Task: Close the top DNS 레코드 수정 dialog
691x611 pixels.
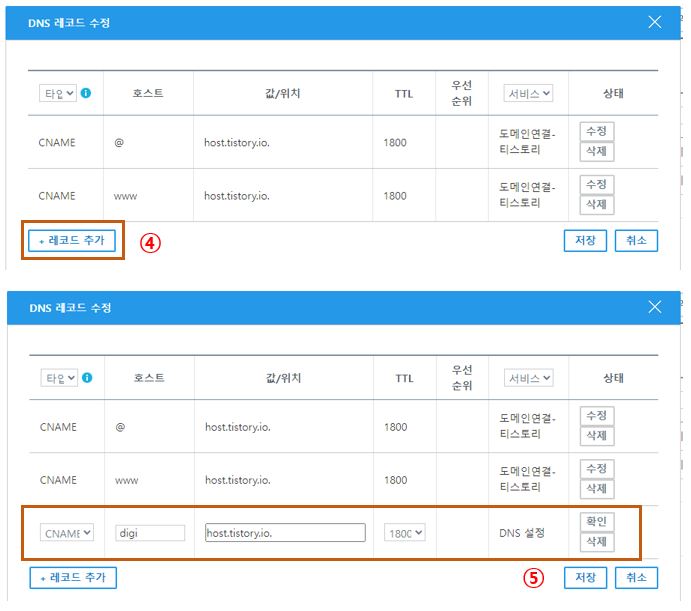Action: pyautogui.click(x=654, y=22)
